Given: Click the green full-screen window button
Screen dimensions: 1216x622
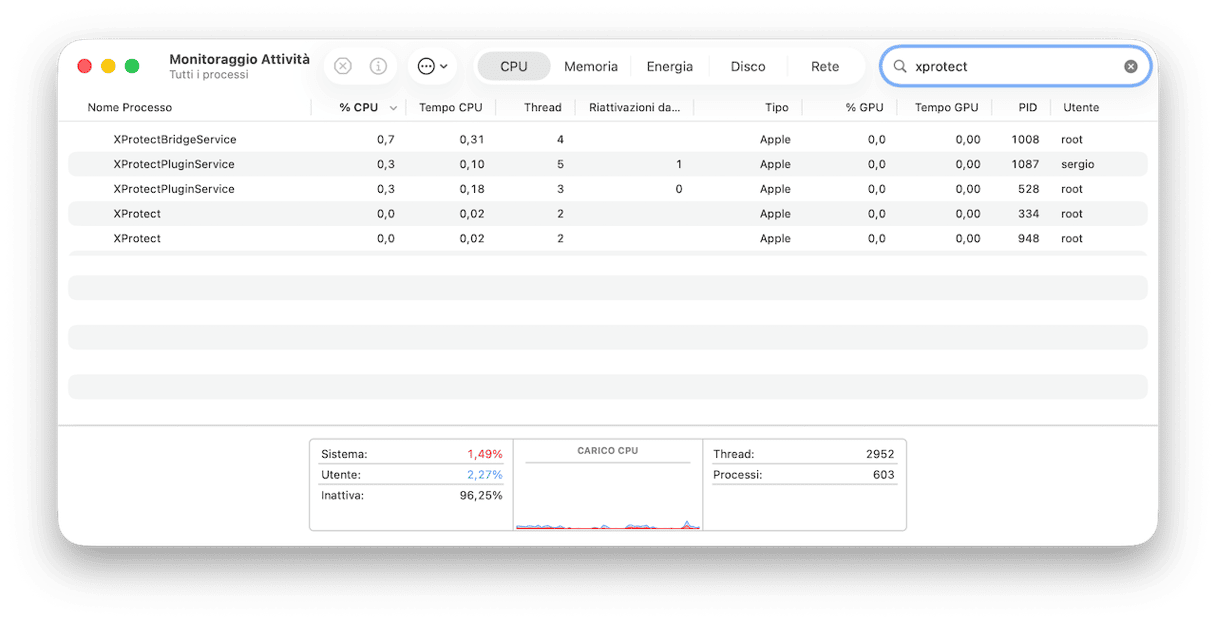Looking at the screenshot, I should tap(132, 66).
